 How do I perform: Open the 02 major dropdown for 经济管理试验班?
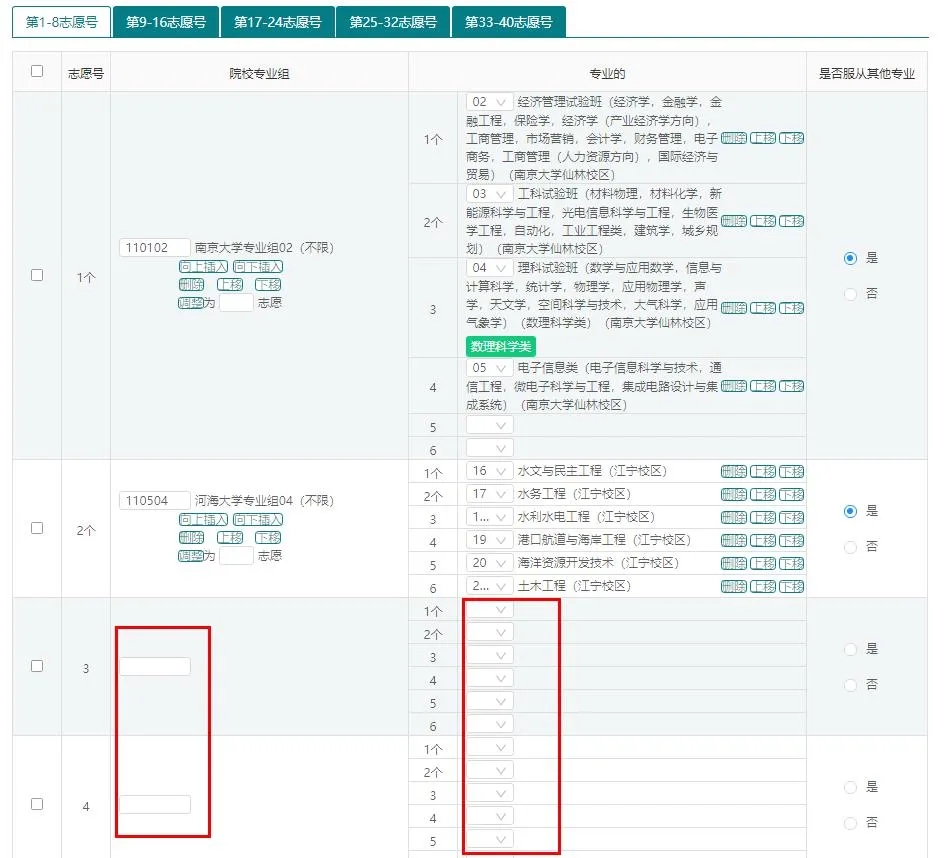[490, 102]
